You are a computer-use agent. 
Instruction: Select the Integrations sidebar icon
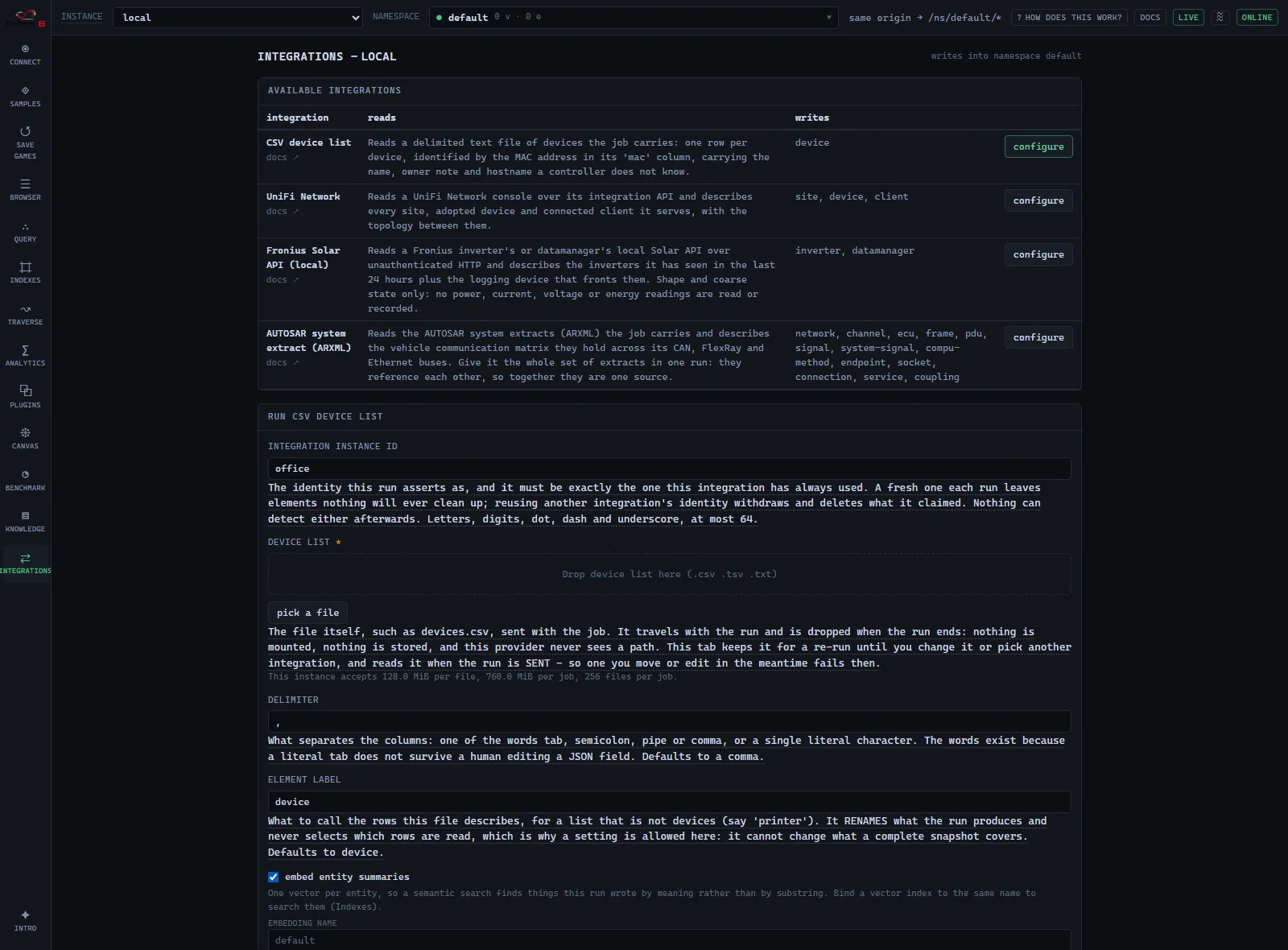25,564
